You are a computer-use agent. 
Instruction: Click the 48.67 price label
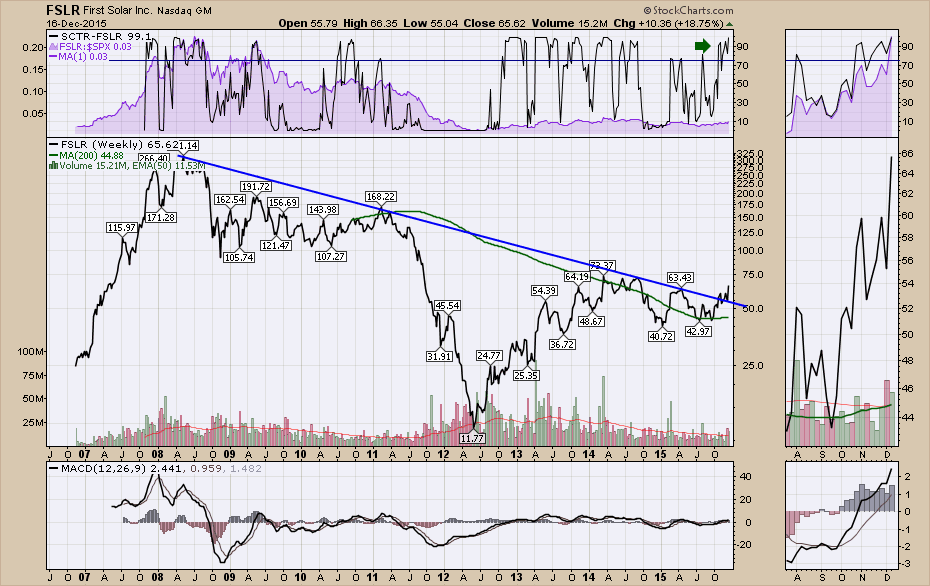[591, 321]
